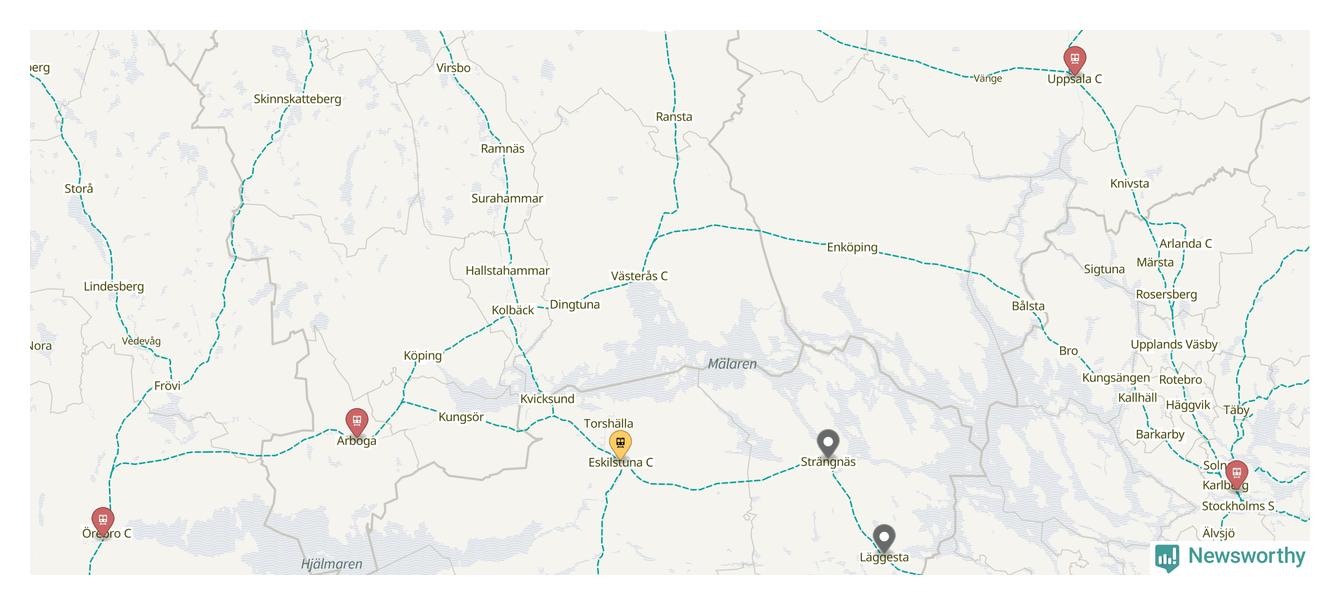Select the Skinnskatteberg town label
The image size is (1340, 605).
pyautogui.click(x=298, y=99)
